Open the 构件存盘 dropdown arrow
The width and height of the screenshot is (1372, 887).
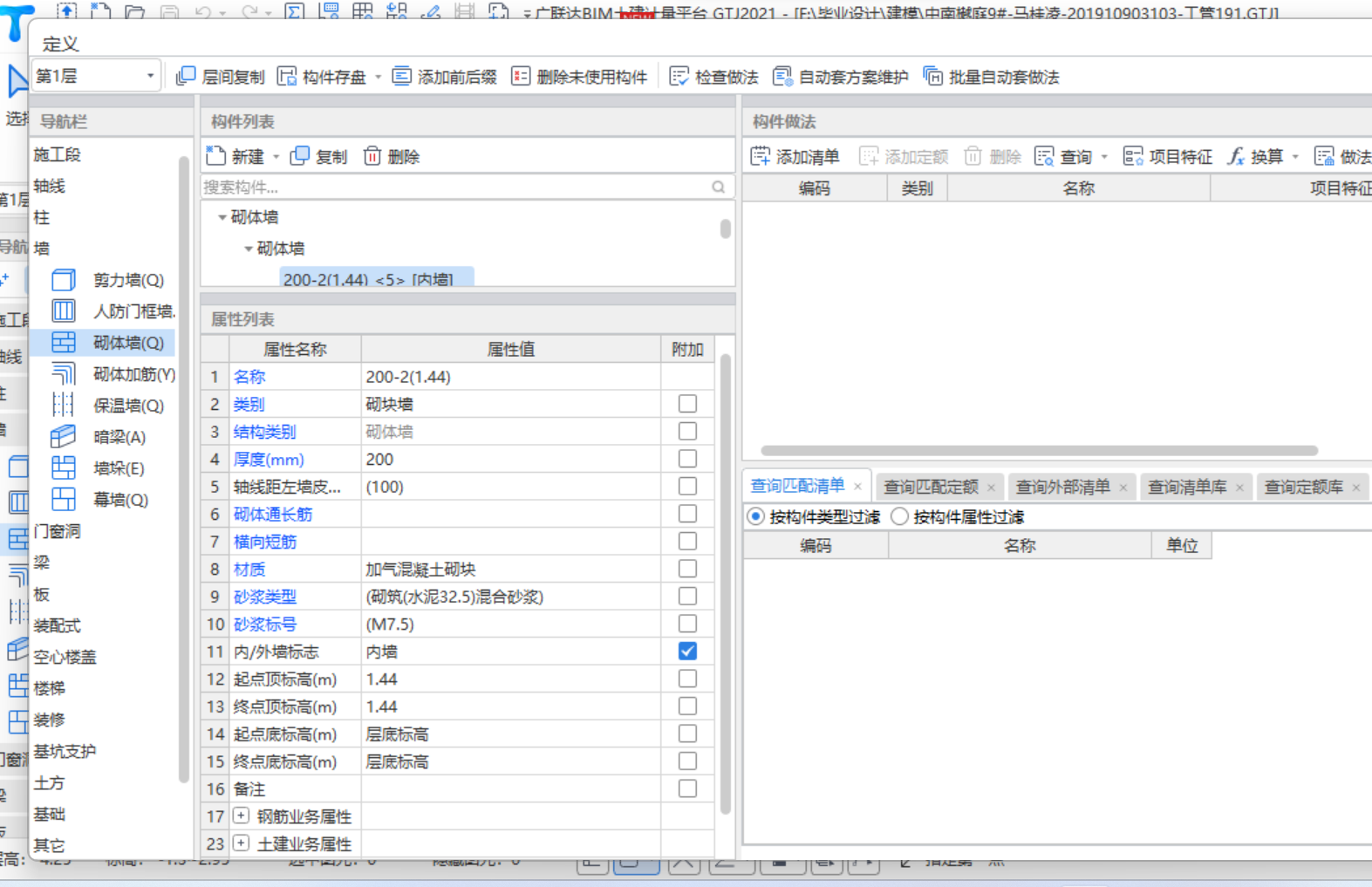(x=378, y=77)
